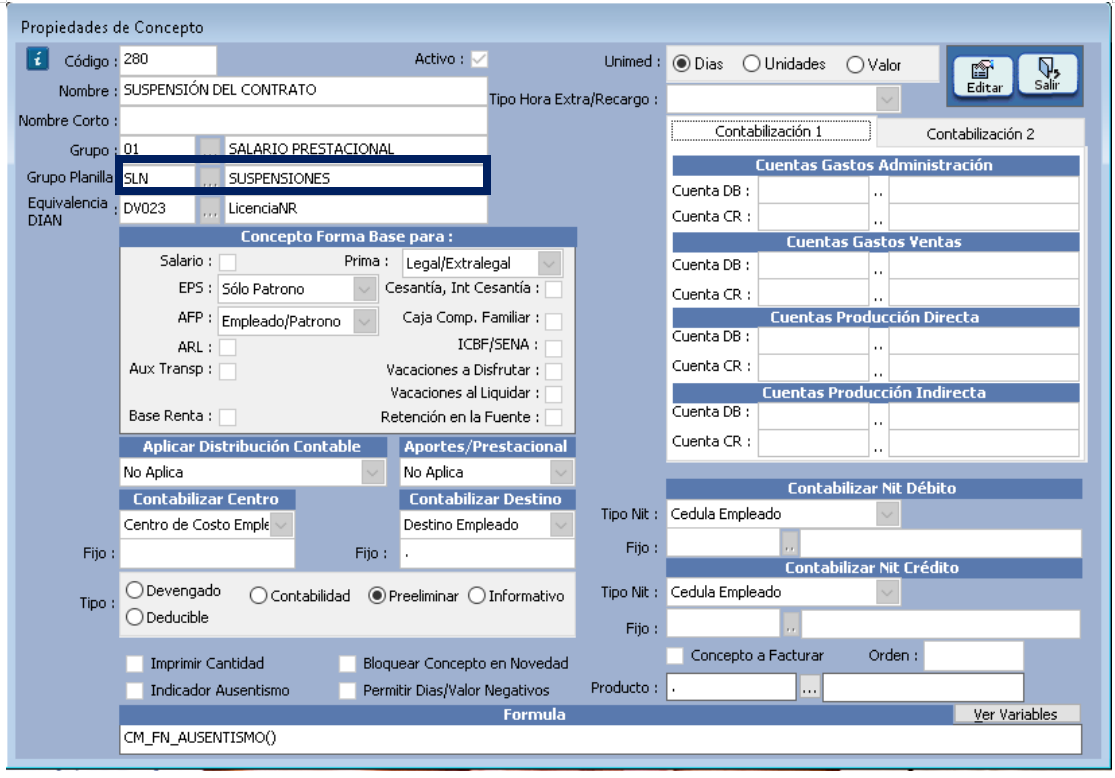This screenshot has width=1115, height=778.
Task: Click the blue info icon beside Código
Action: 37,59
